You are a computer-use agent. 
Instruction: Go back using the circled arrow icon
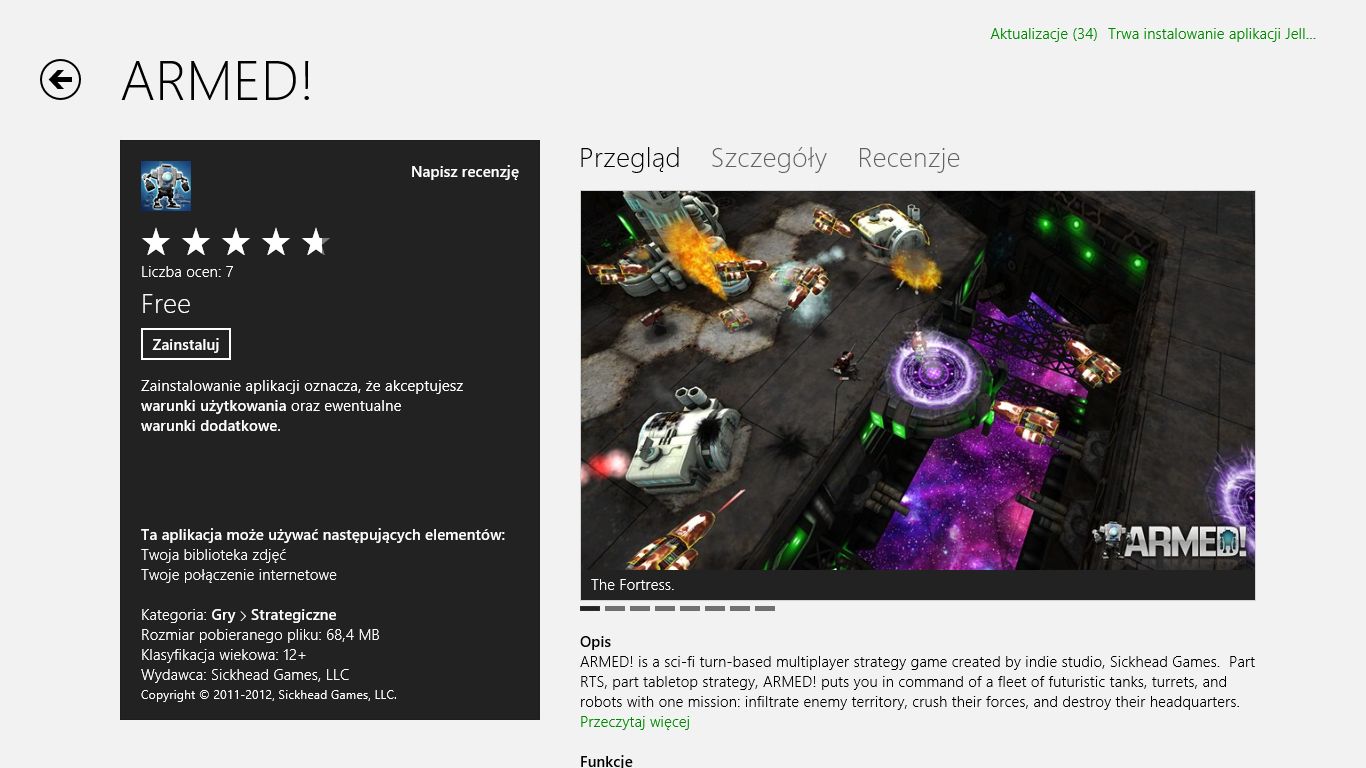point(60,80)
